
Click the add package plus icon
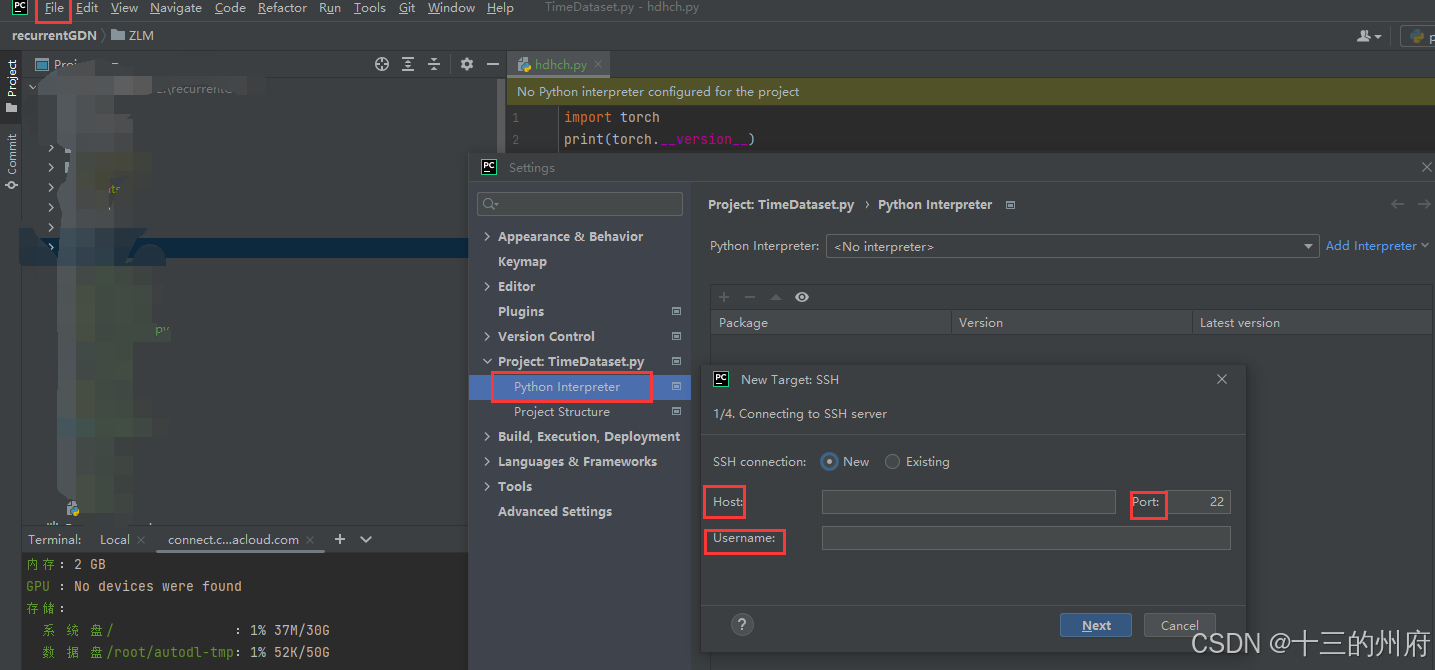(725, 297)
